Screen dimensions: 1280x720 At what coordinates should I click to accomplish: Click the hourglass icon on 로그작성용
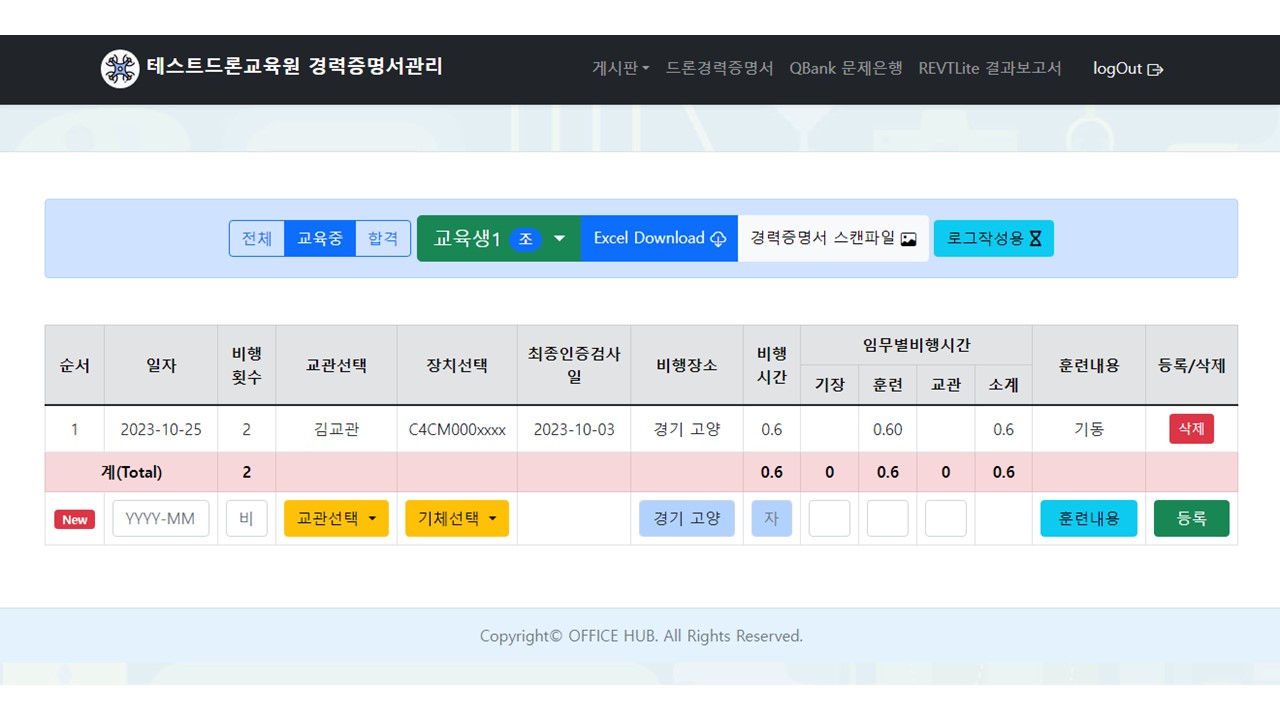(x=1036, y=239)
